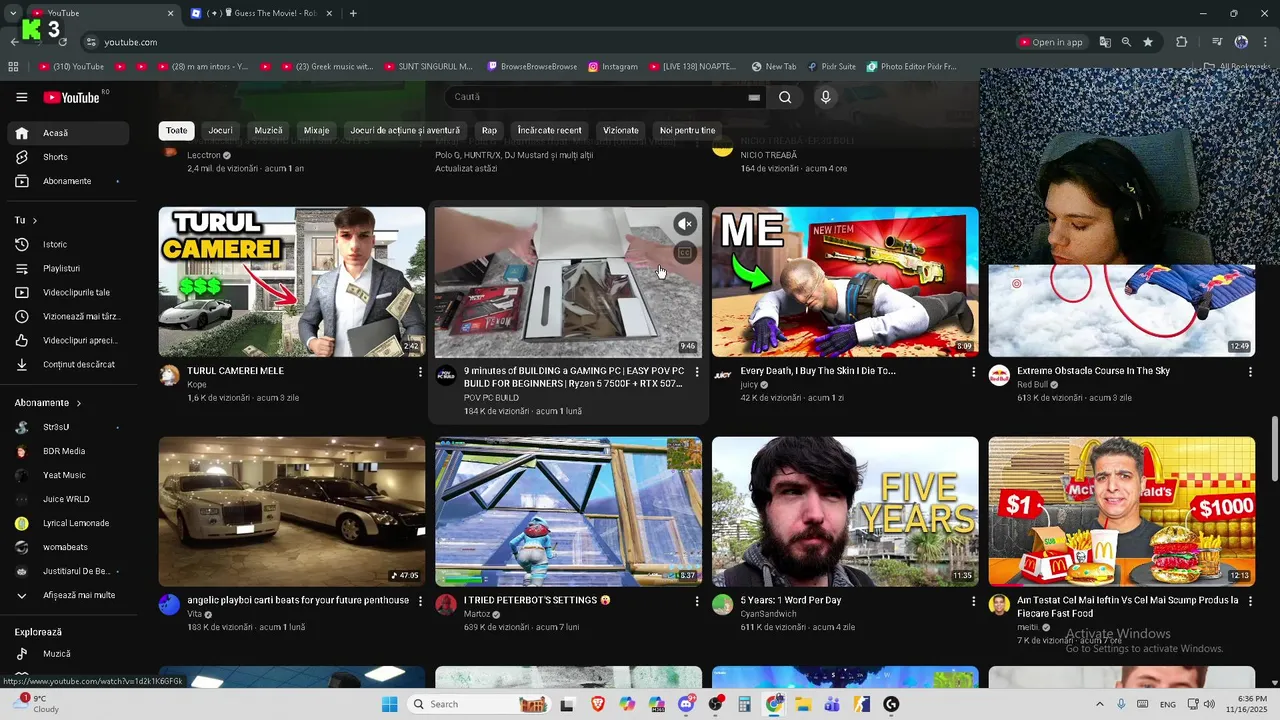Viewport: 1280px width, 720px height.
Task: Select the Jocuri filter chip
Action: (x=220, y=131)
